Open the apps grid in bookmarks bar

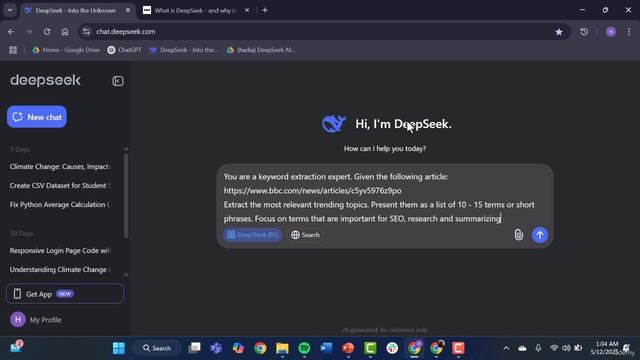tap(13, 50)
